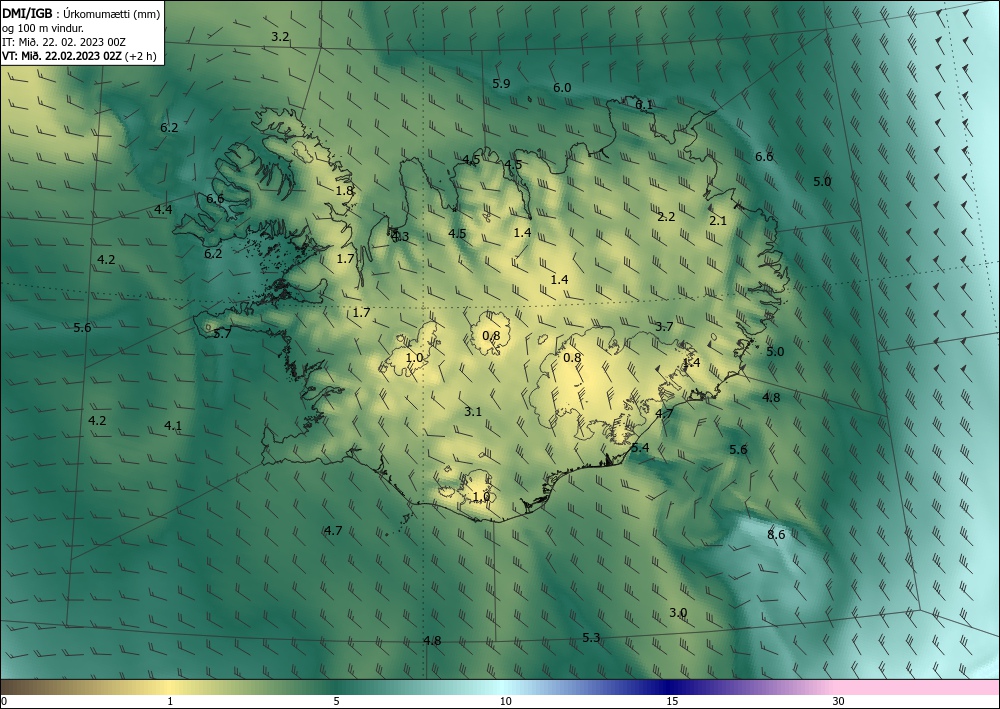Click the 'IT: Mið. 22. 02. 2023 00Z' line
The image size is (1000, 709).
pyautogui.click(x=64, y=42)
